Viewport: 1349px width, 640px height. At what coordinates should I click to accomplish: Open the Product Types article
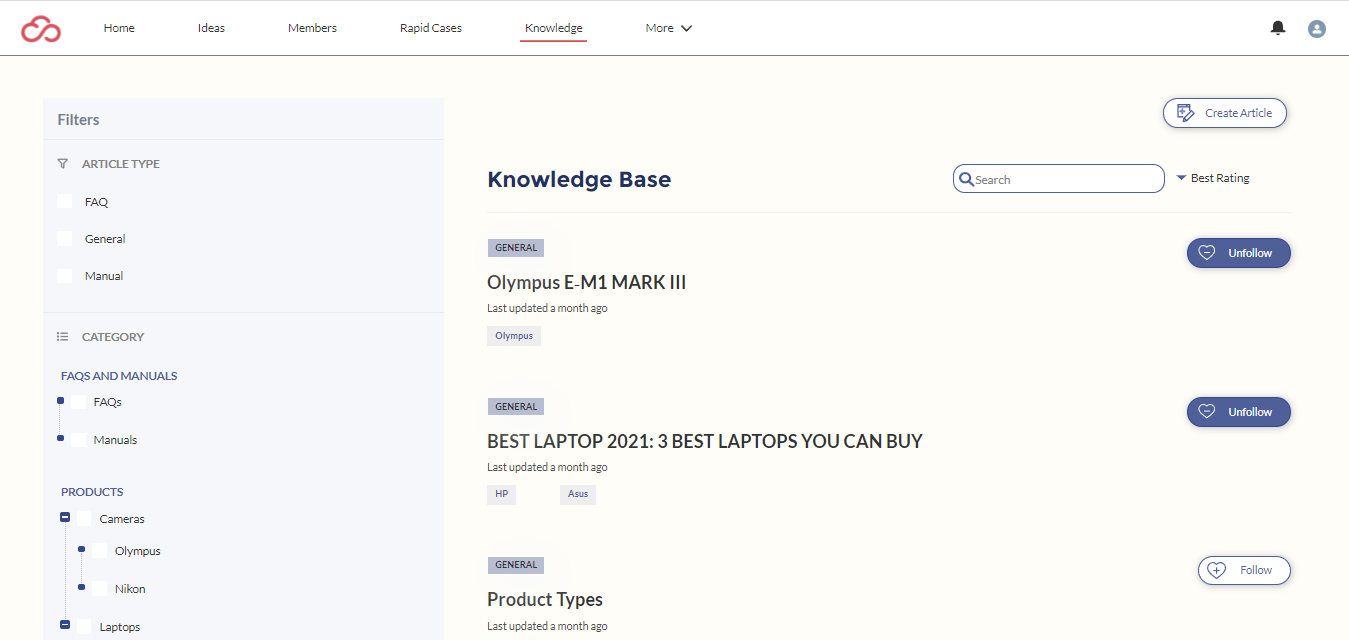(545, 600)
